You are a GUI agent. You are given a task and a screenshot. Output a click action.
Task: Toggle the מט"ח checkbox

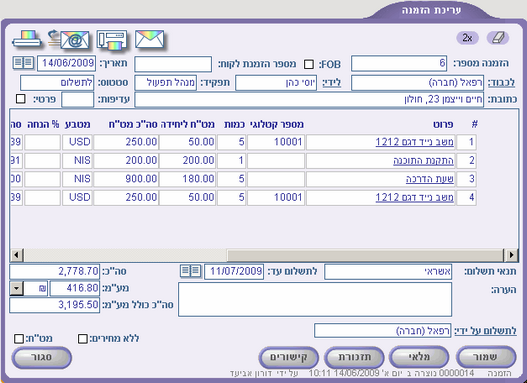click(19, 338)
